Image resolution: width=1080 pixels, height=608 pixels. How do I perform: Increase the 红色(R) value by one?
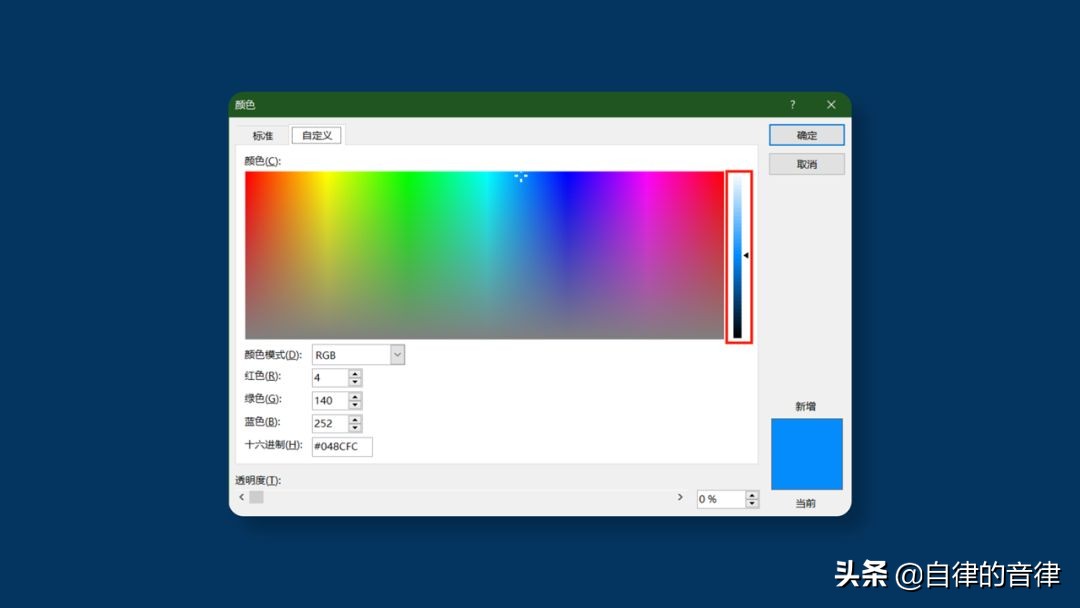[x=355, y=373]
